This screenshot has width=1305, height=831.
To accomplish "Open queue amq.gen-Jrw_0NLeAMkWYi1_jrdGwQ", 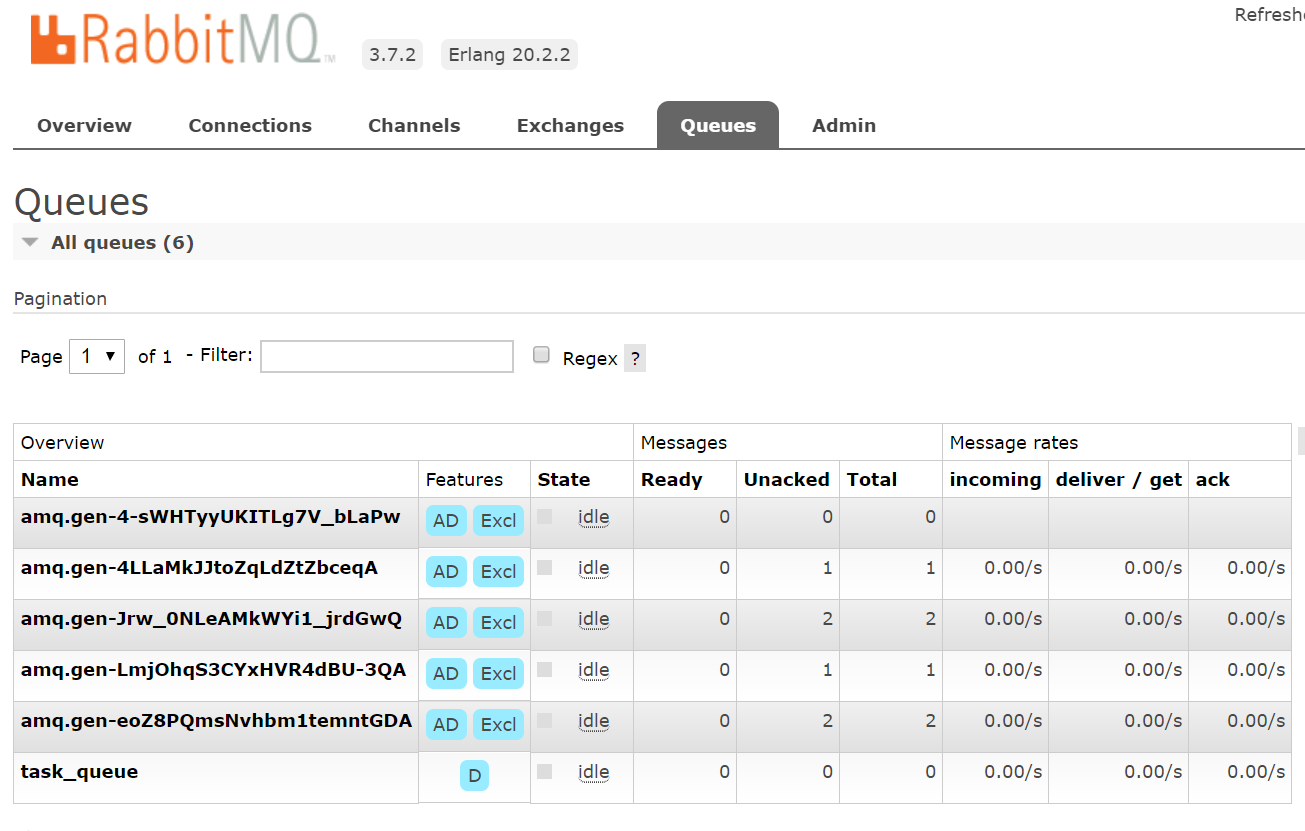I will click(211, 619).
